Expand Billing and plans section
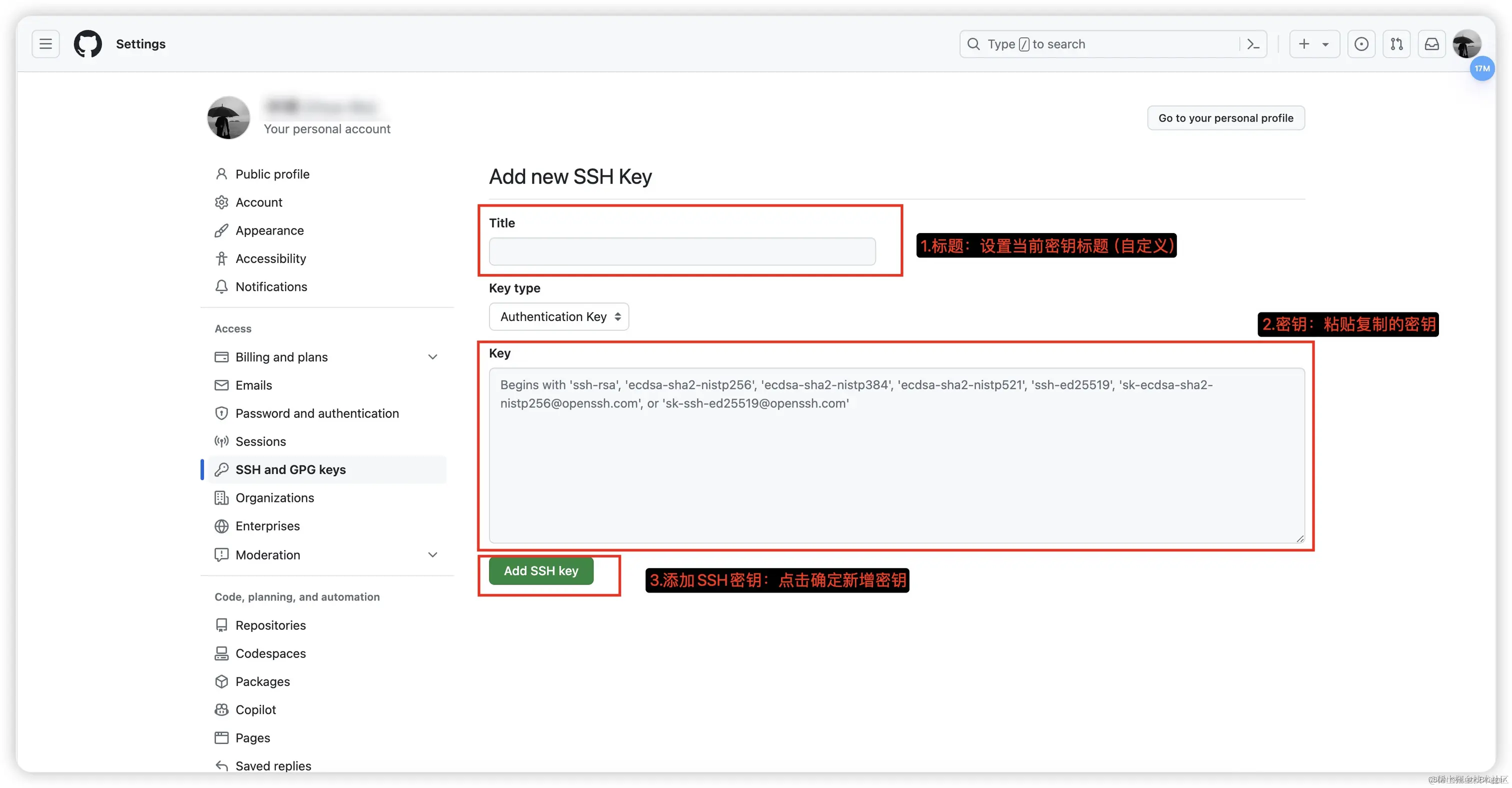The height and width of the screenshot is (788, 1512). pos(432,356)
